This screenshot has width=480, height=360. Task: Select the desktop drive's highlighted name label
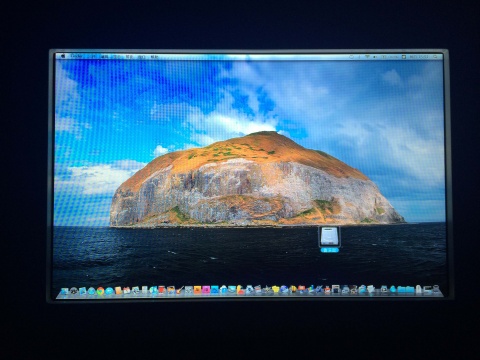coord(329,250)
